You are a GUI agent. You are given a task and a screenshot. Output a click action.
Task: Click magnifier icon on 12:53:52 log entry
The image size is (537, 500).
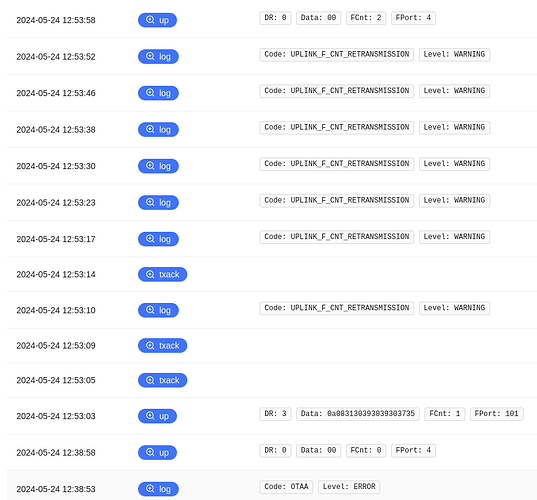coord(150,56)
